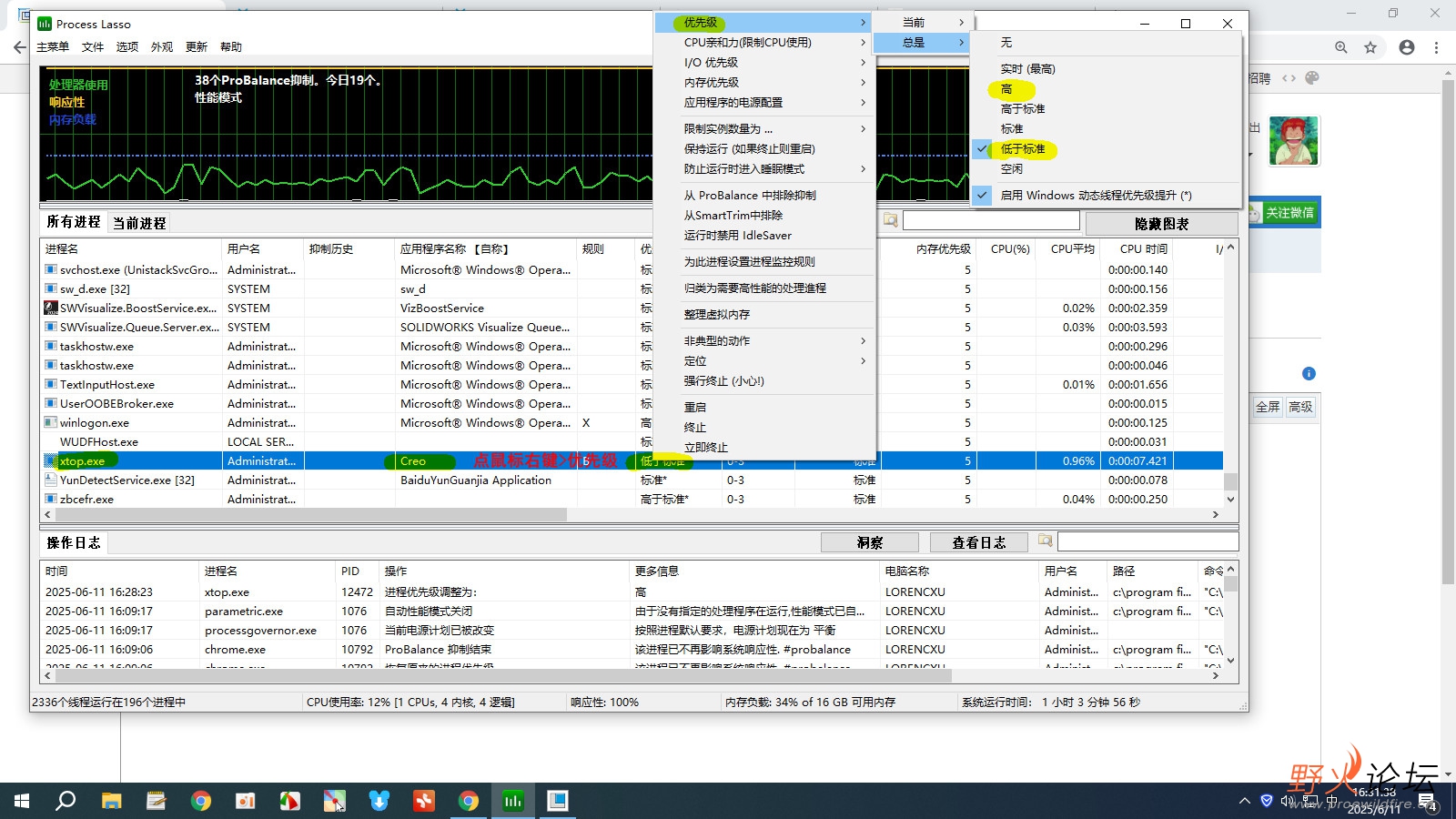
Task: Switch to Process Lasso taskbar icon
Action: click(513, 801)
